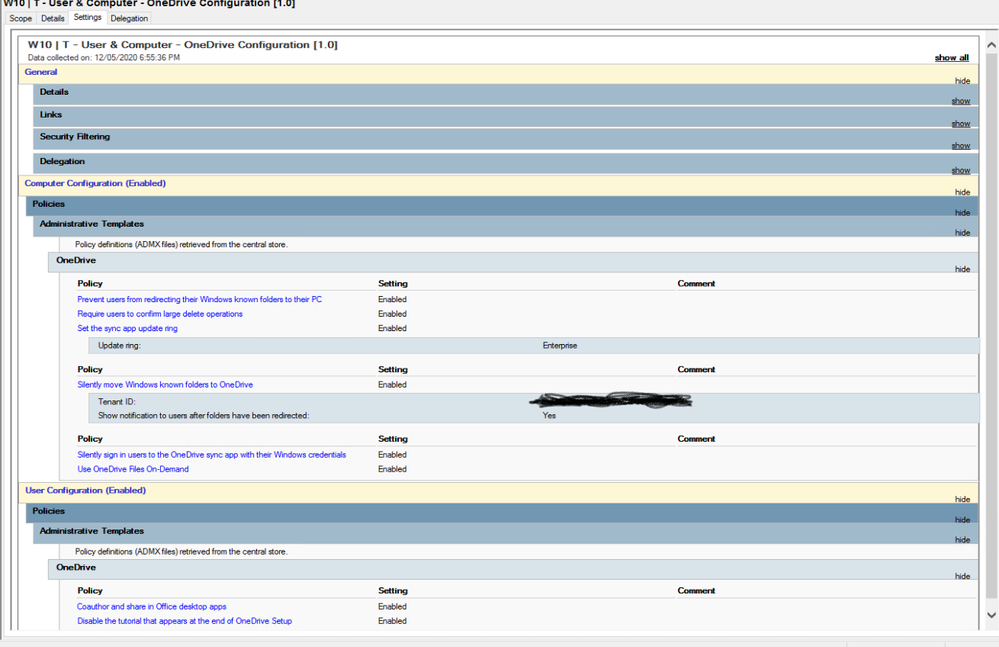Show the Delegation subsection
This screenshot has height=647, width=999.
click(961, 171)
